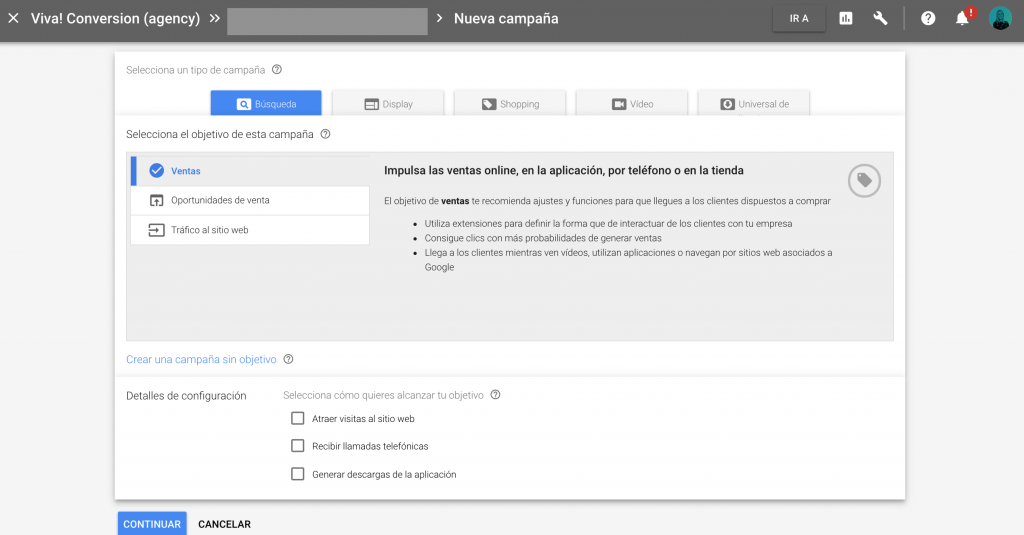Click the greyed-out account name breadcrumb
1024x535 pixels.
(x=327, y=21)
